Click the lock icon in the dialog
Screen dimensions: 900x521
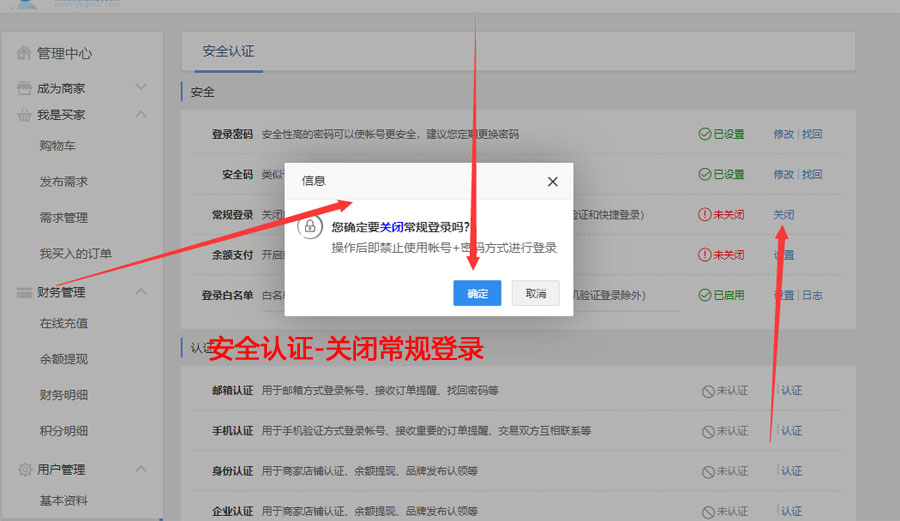click(x=310, y=228)
